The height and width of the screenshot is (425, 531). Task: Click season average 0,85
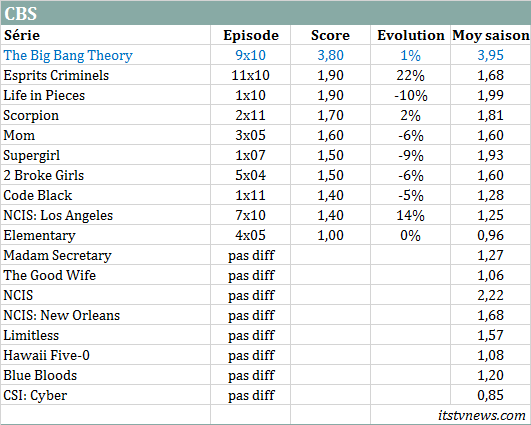click(491, 395)
